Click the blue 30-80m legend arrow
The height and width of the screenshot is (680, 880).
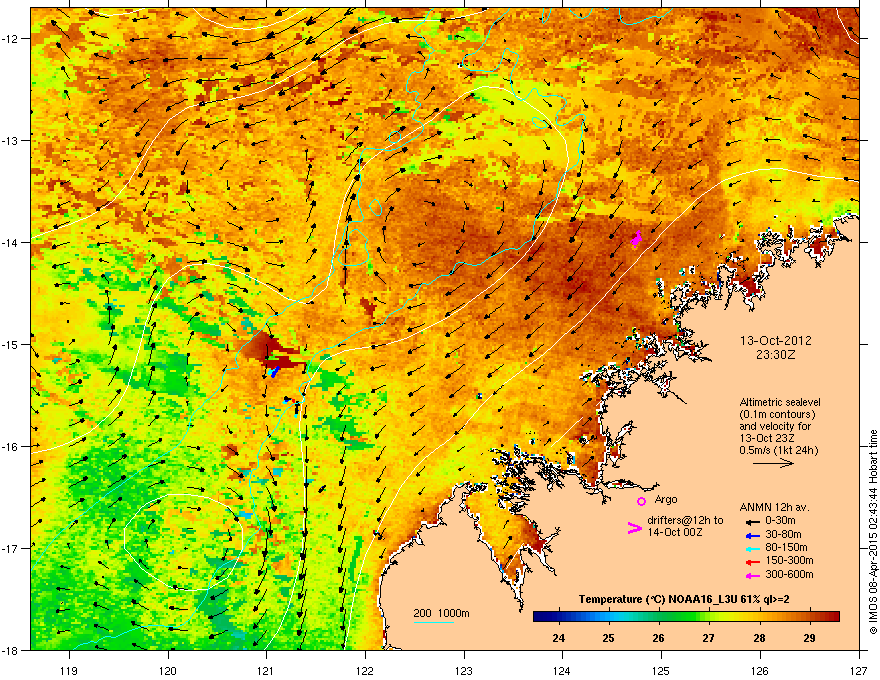tap(751, 535)
